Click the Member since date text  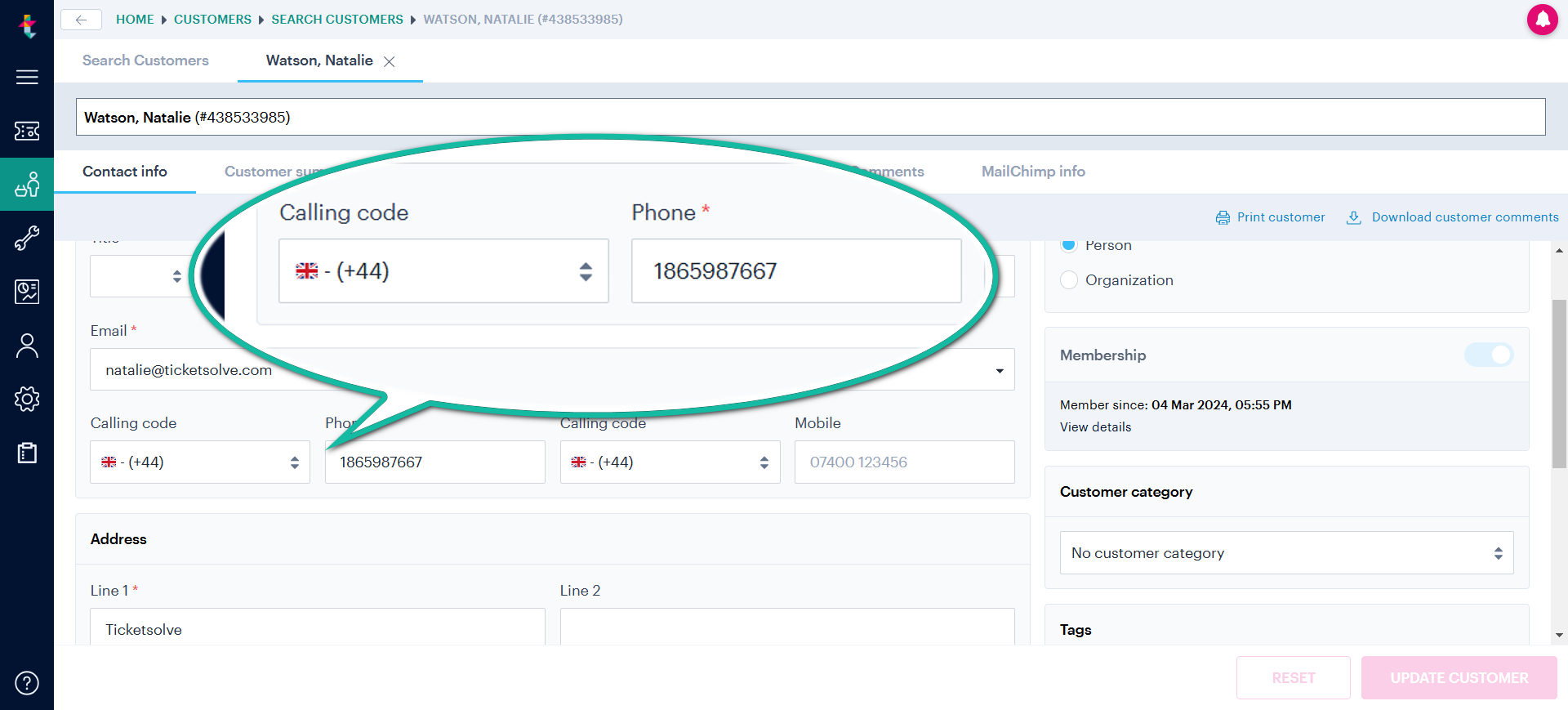[1221, 405]
